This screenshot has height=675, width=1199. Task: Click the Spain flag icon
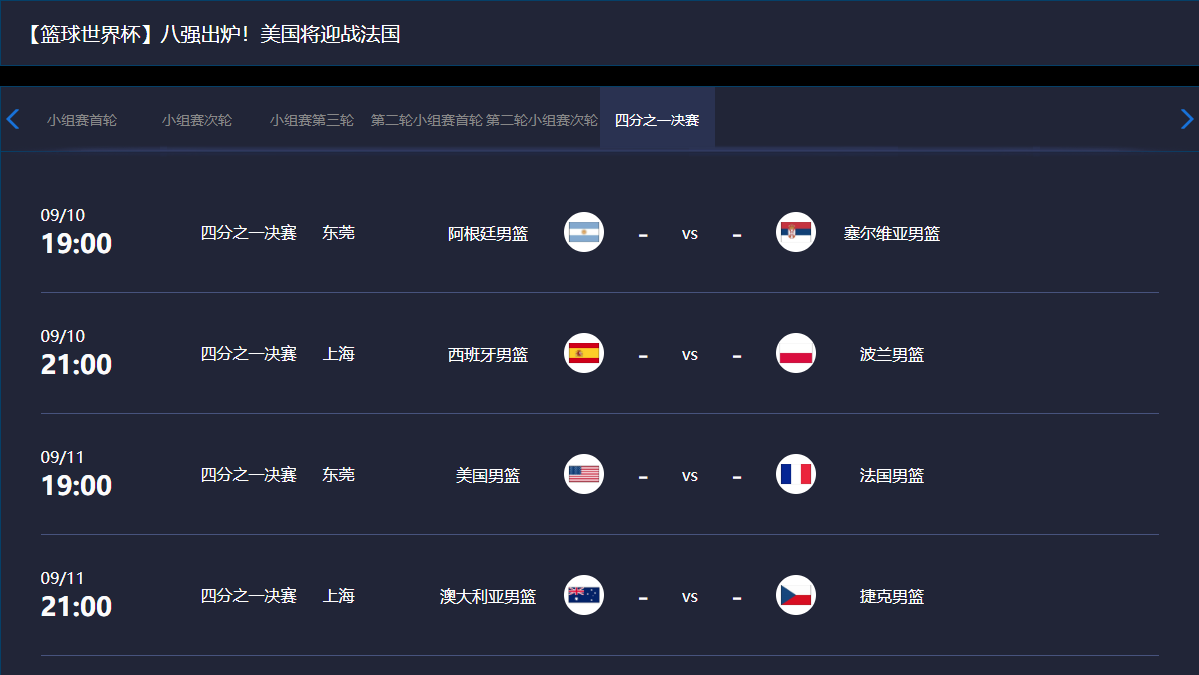tap(583, 353)
